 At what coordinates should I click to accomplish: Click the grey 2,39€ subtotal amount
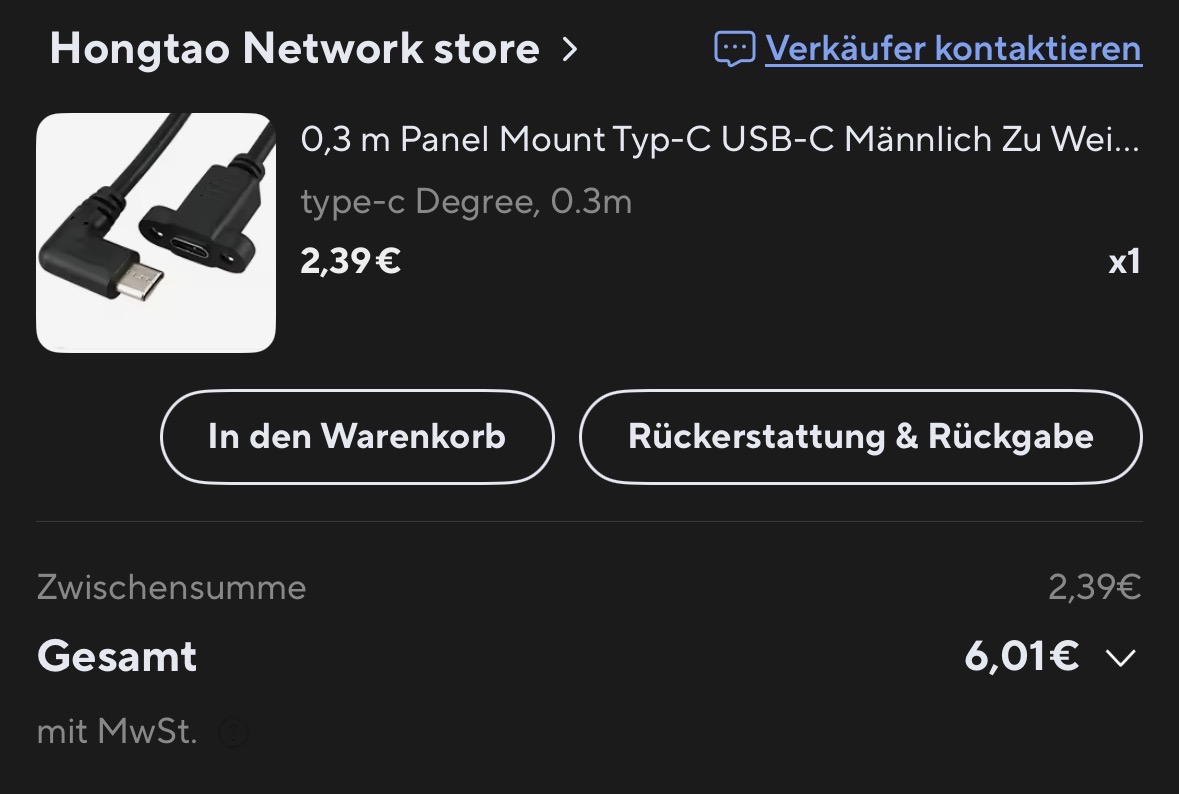click(x=1094, y=587)
